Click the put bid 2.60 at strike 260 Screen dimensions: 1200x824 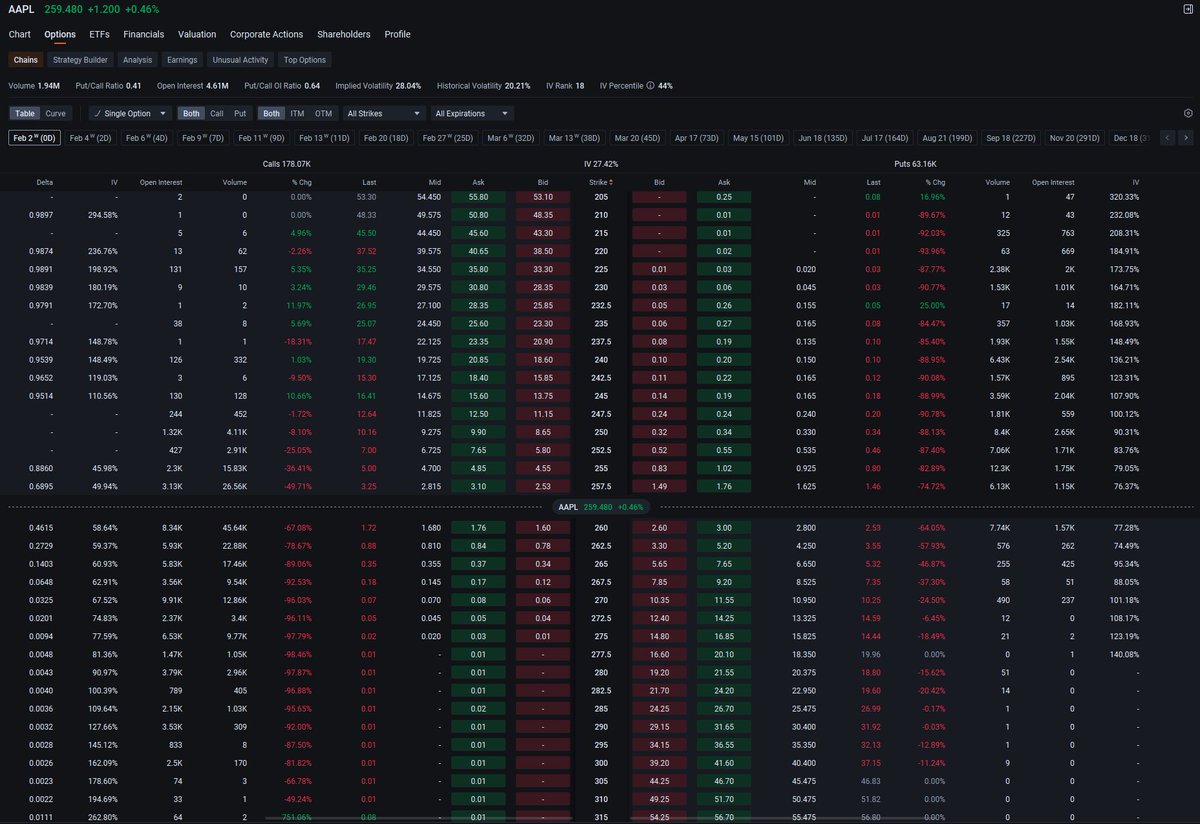click(x=660, y=527)
